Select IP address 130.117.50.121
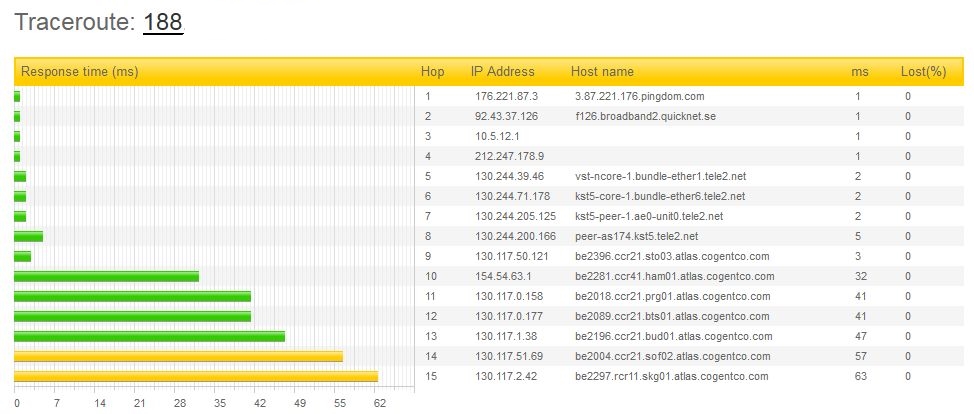Screen dimensions: 974x414 coord(512,256)
